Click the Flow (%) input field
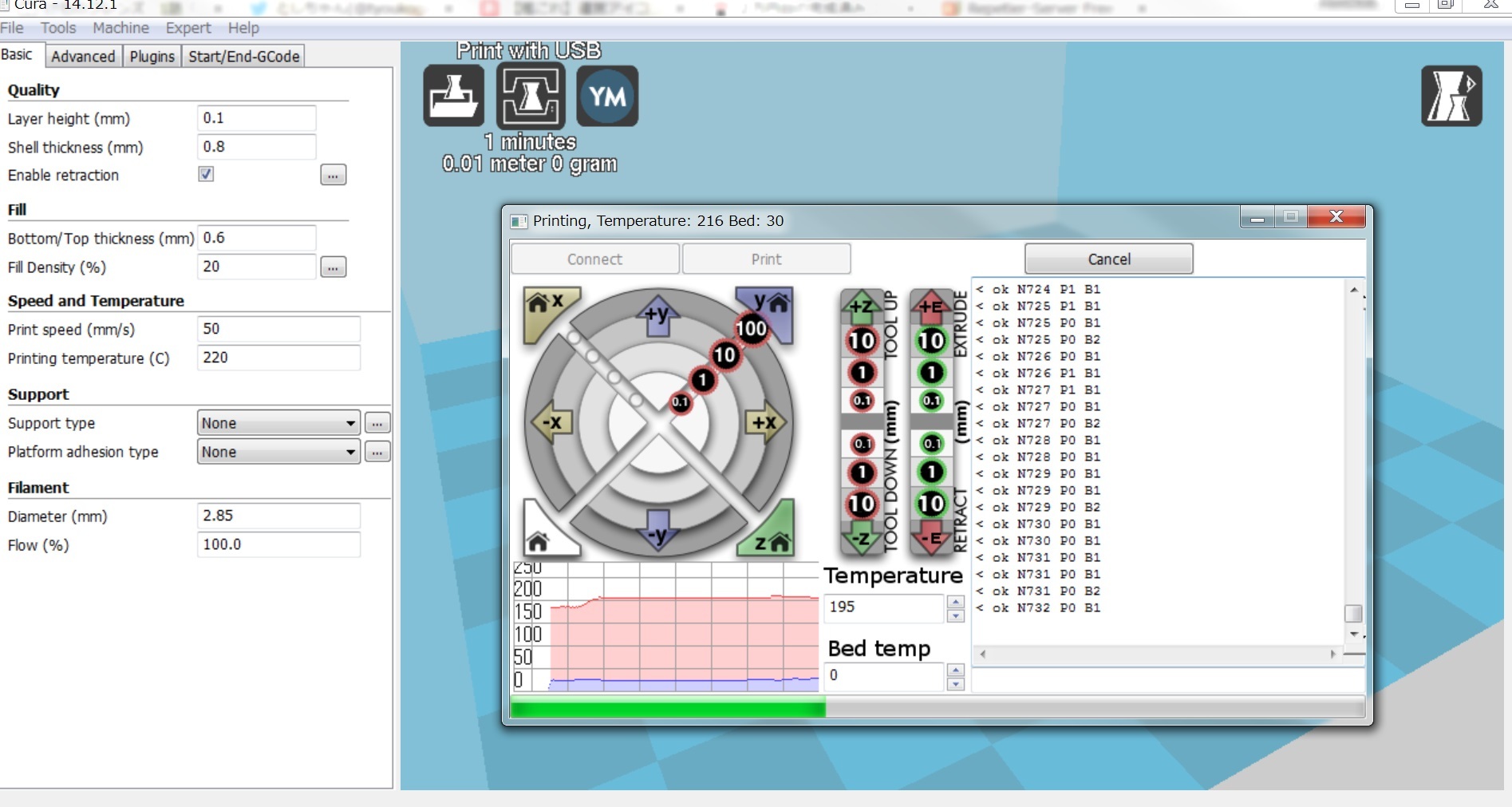The width and height of the screenshot is (1512, 807). [278, 544]
